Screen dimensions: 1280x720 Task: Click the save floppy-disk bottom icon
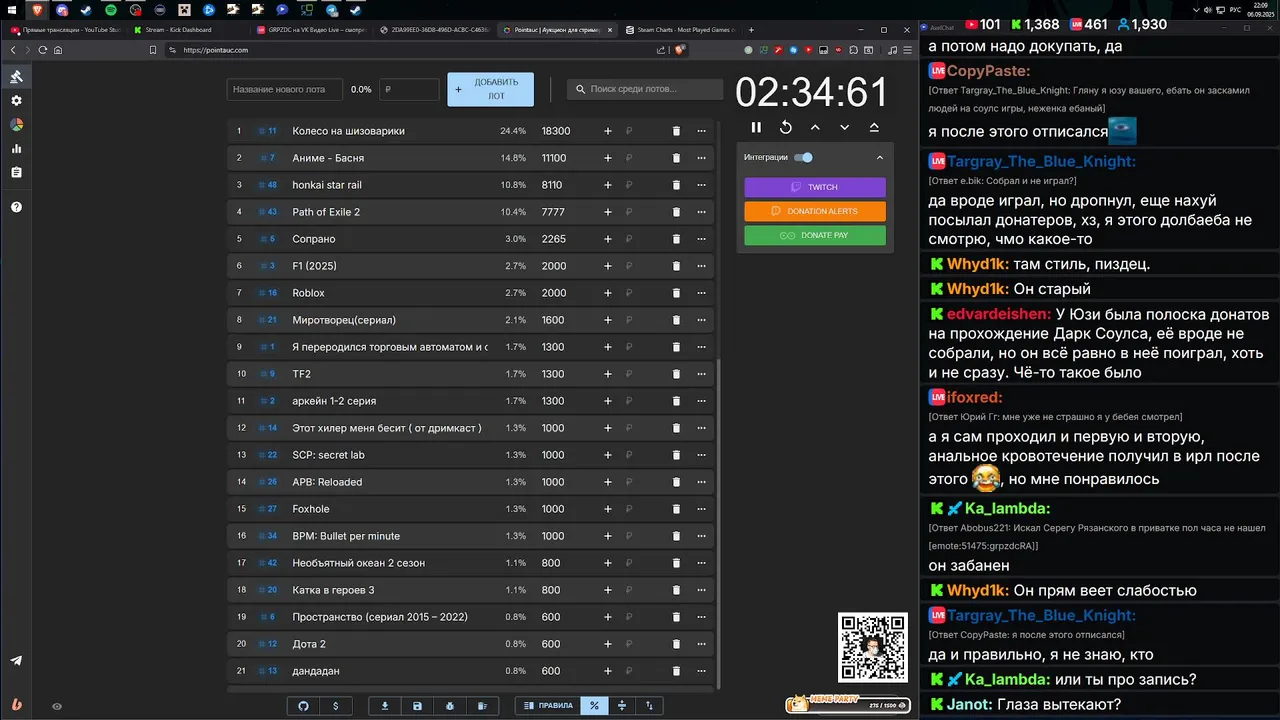click(x=417, y=705)
